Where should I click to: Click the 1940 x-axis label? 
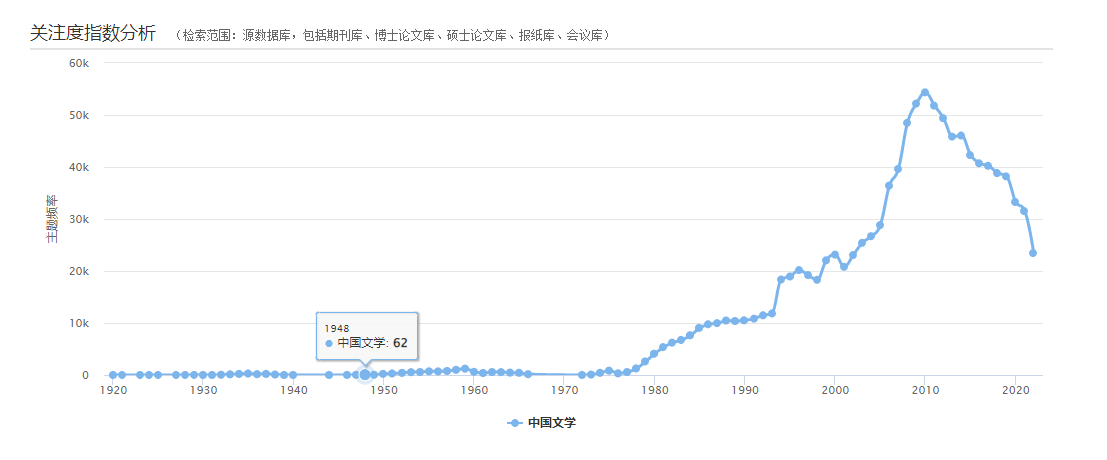coord(294,391)
